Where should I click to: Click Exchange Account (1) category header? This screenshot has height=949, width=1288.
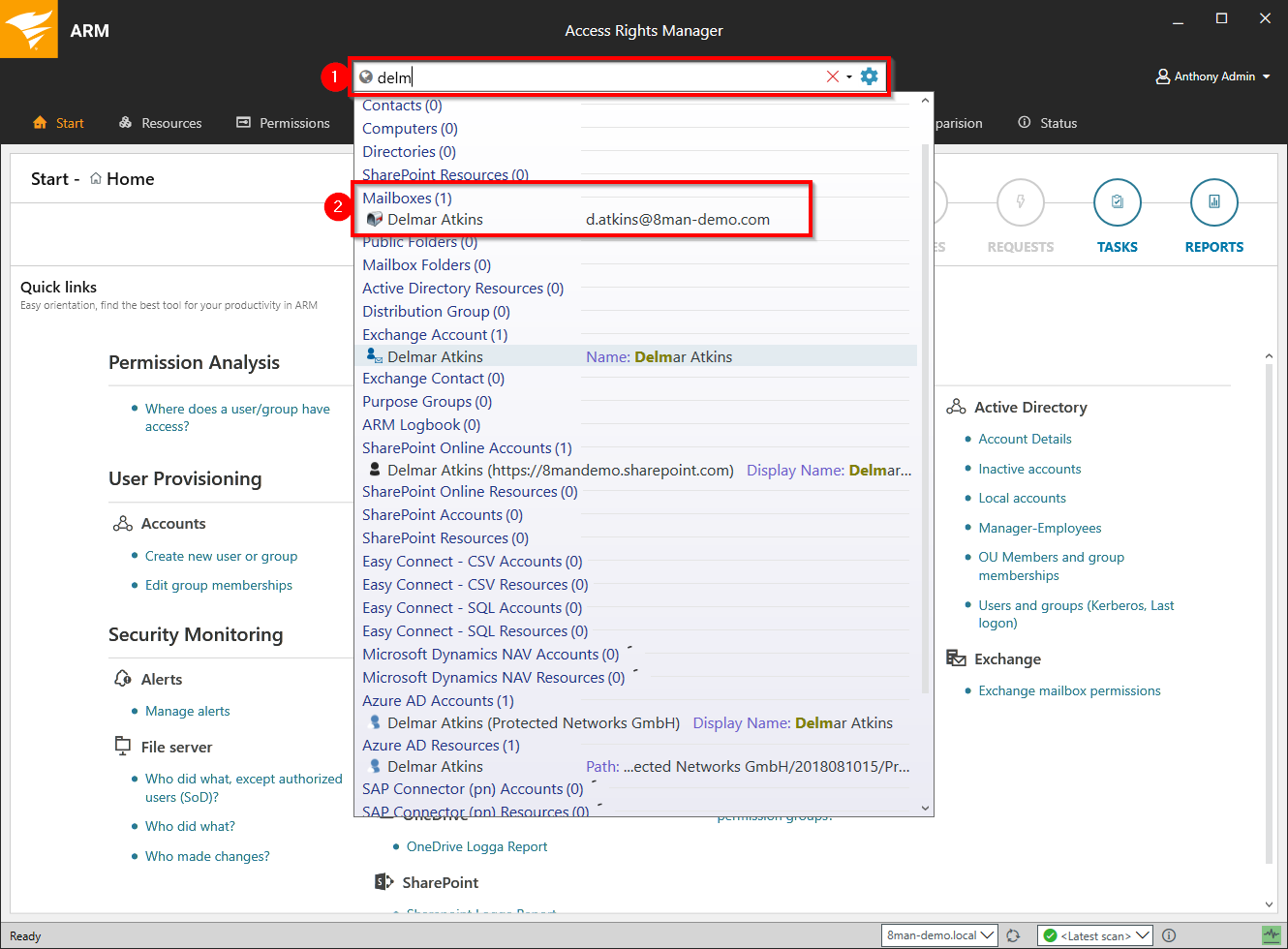coord(435,334)
